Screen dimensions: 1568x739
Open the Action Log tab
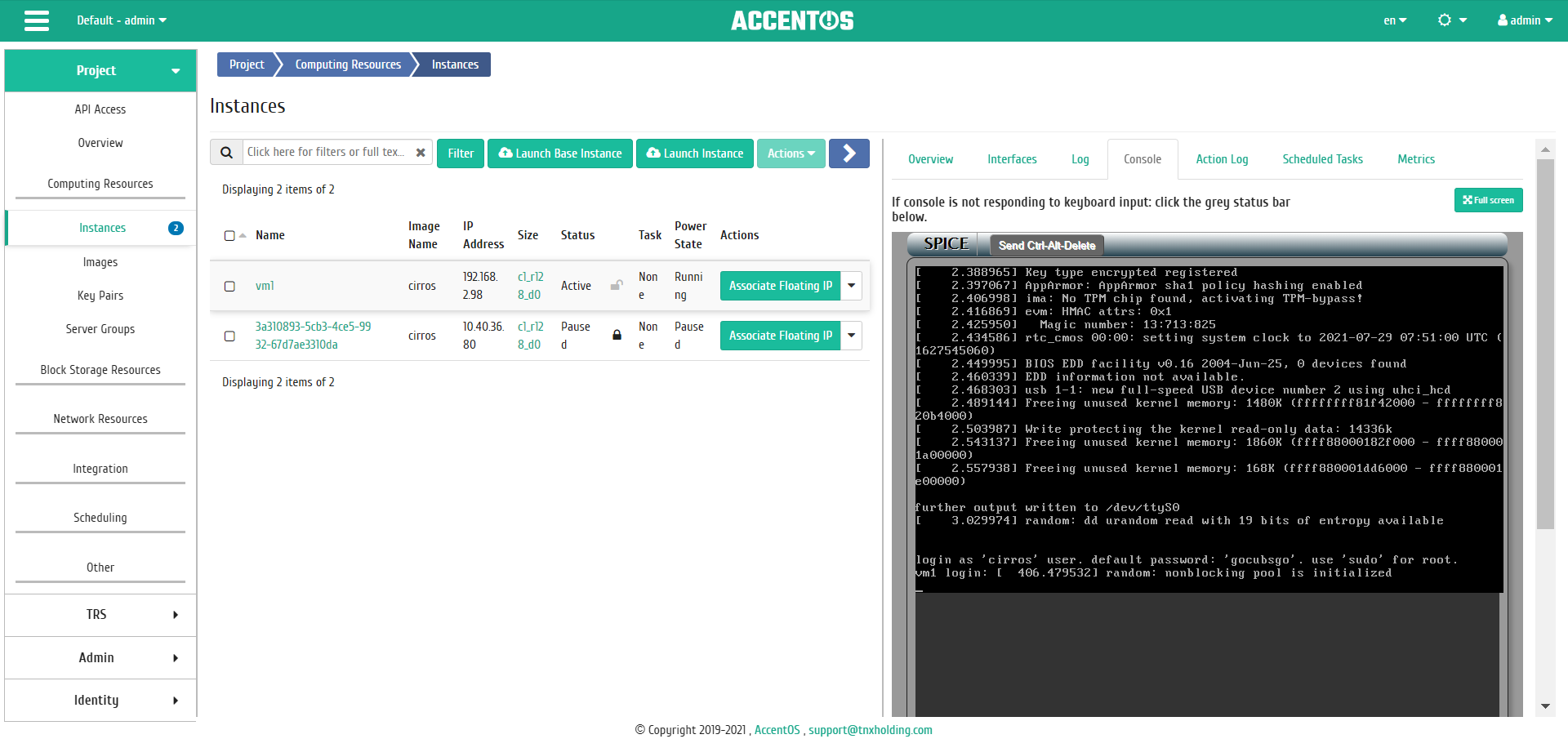pyautogui.click(x=1222, y=159)
